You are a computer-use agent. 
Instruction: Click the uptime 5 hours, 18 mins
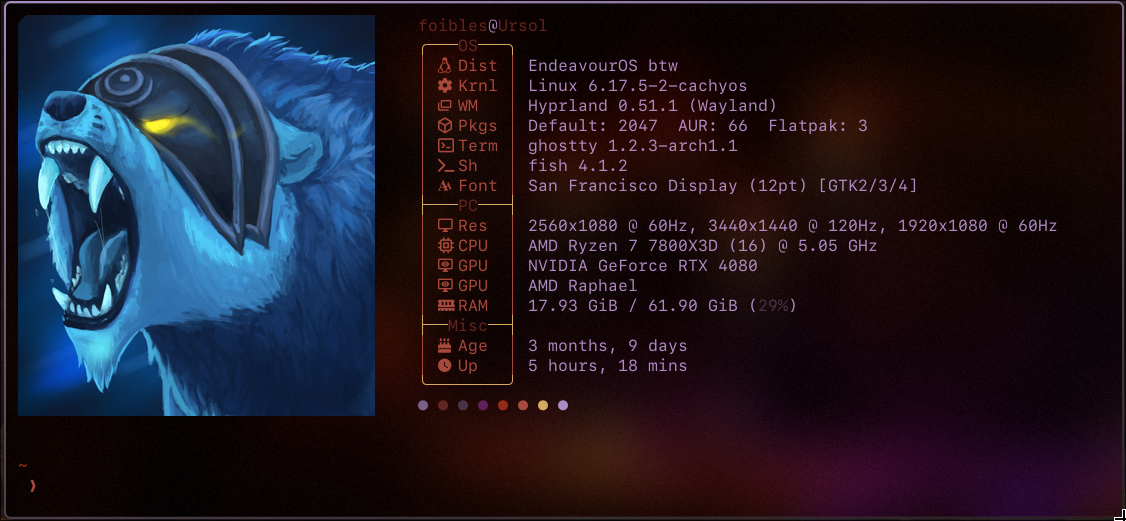coord(608,366)
